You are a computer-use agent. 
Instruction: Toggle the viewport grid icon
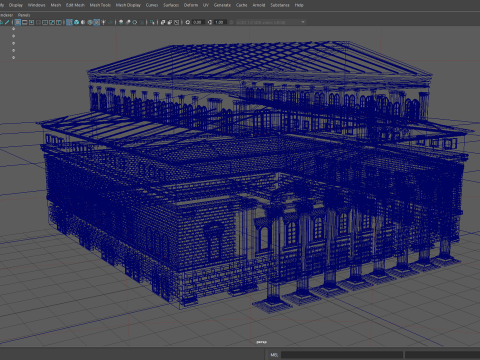[18, 22]
